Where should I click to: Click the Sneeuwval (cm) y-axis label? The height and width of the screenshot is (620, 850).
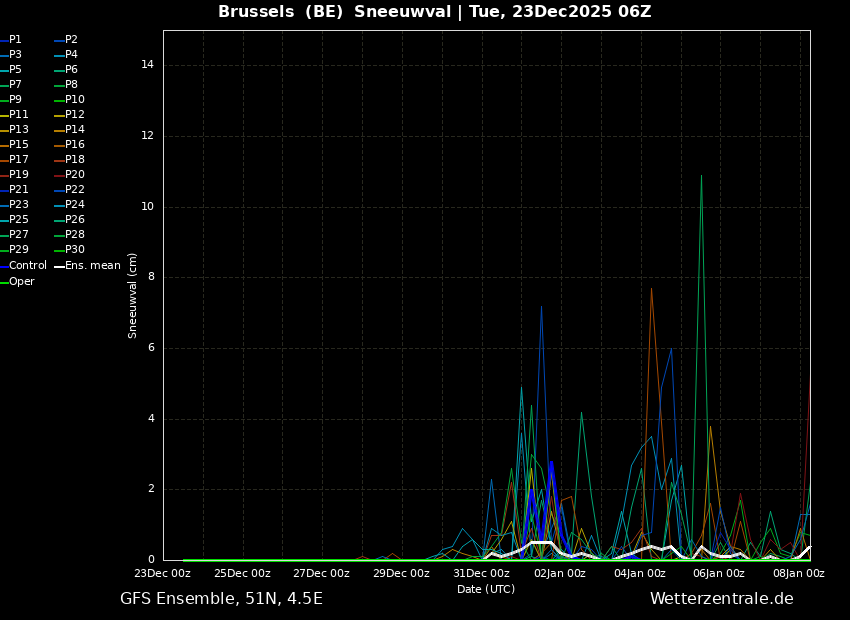click(133, 295)
